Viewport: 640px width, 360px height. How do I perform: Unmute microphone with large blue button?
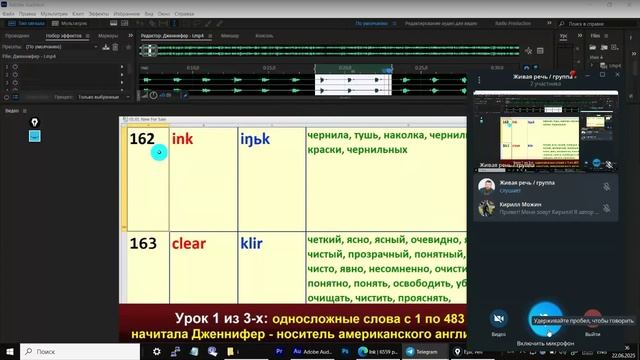click(x=546, y=319)
